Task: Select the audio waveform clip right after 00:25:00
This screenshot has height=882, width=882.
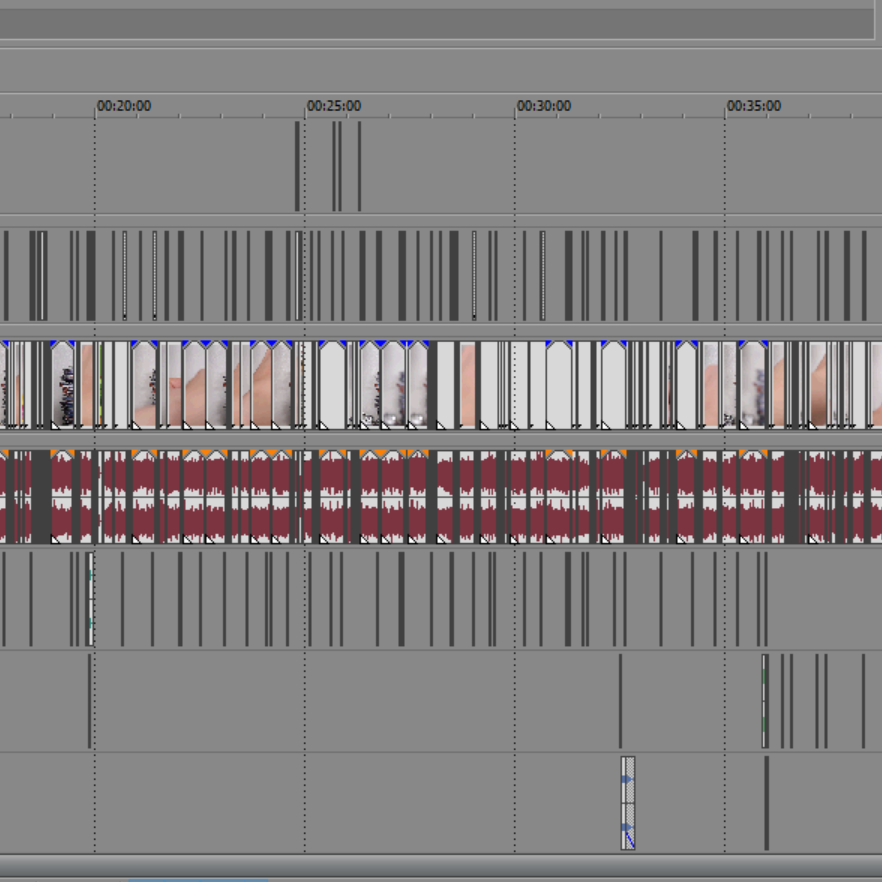Action: coord(331,497)
